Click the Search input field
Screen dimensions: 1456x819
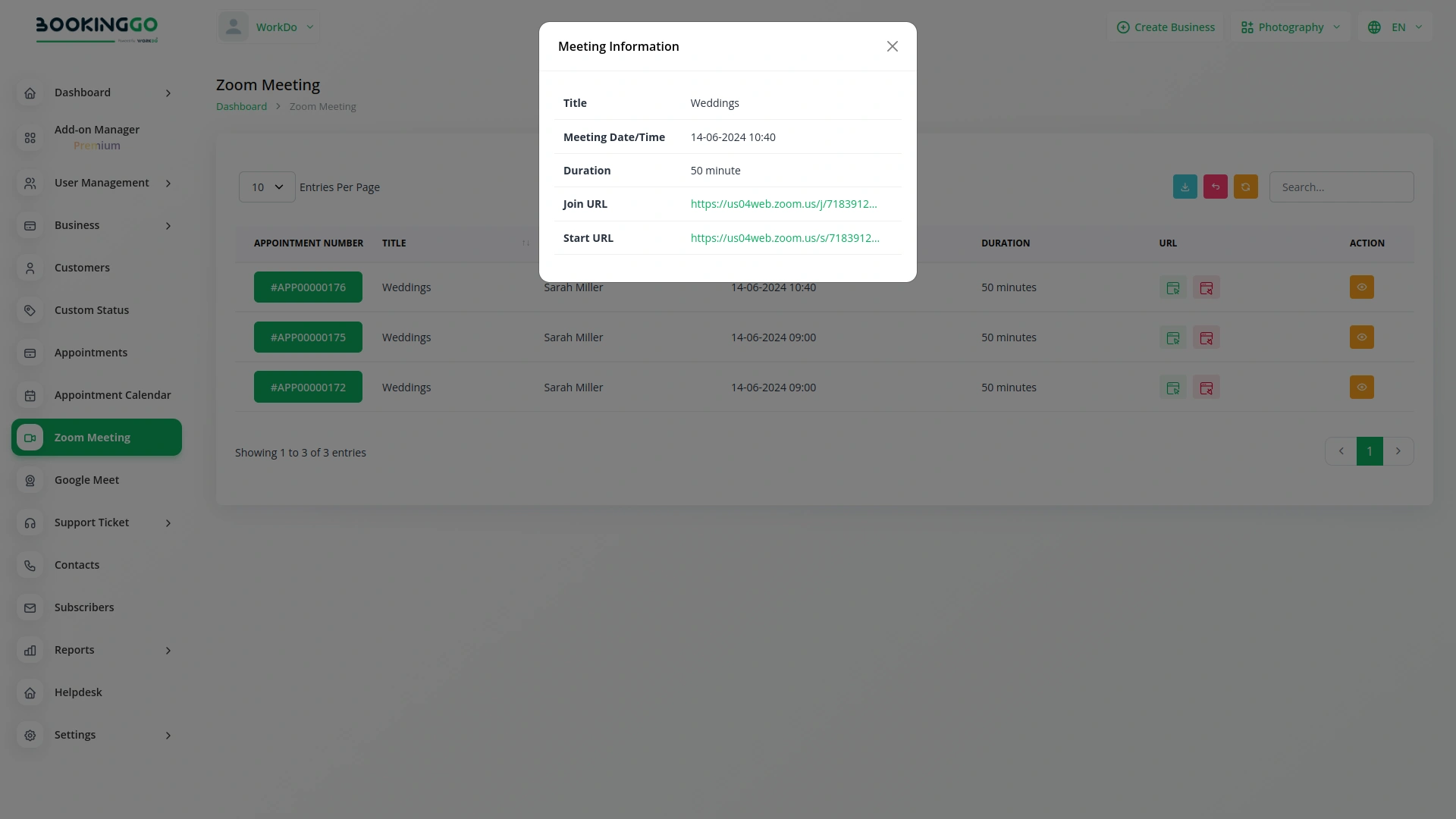click(x=1341, y=187)
